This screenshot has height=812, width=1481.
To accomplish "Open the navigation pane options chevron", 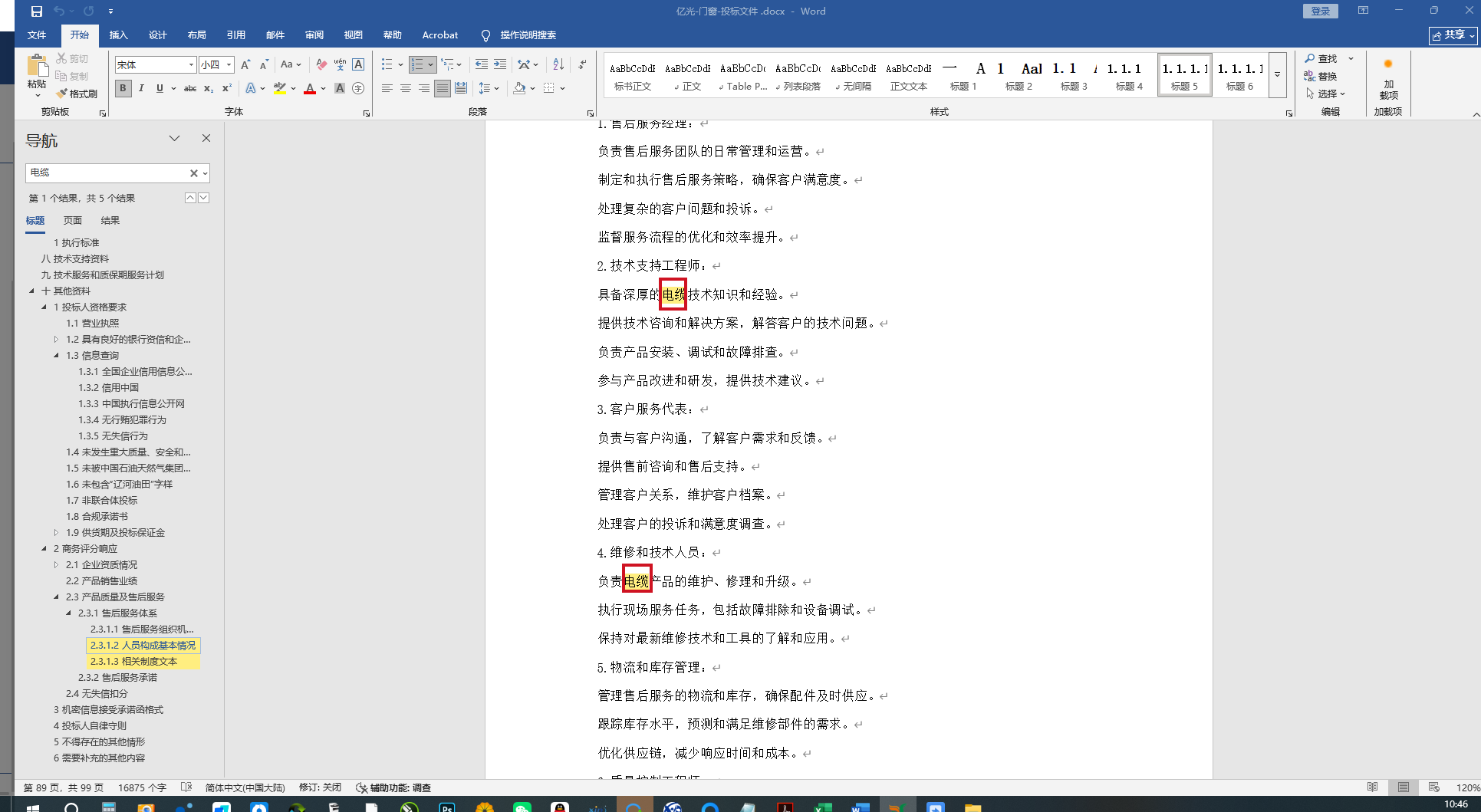I will click(x=175, y=138).
